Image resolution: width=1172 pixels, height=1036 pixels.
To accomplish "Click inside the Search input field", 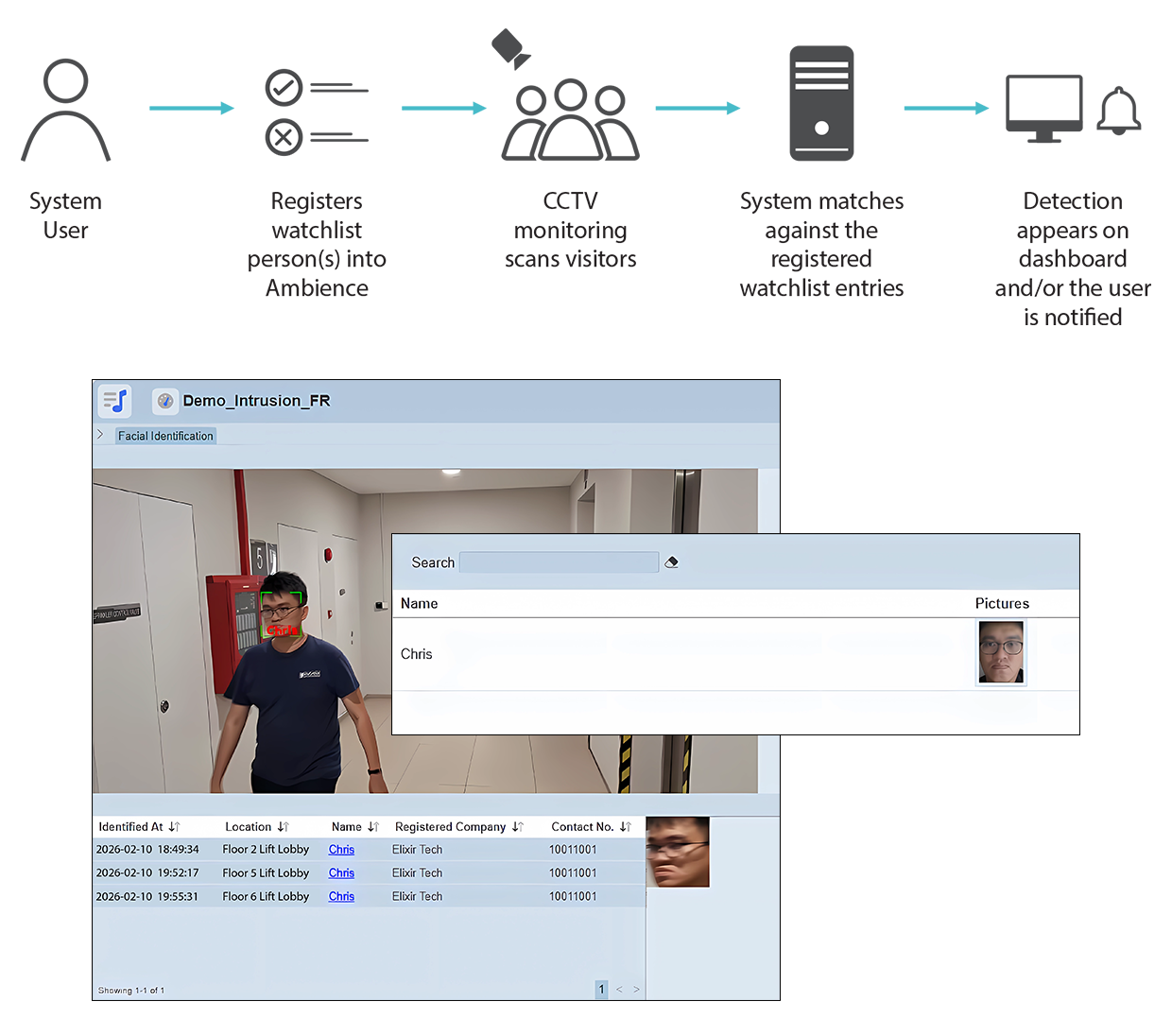I will [559, 562].
